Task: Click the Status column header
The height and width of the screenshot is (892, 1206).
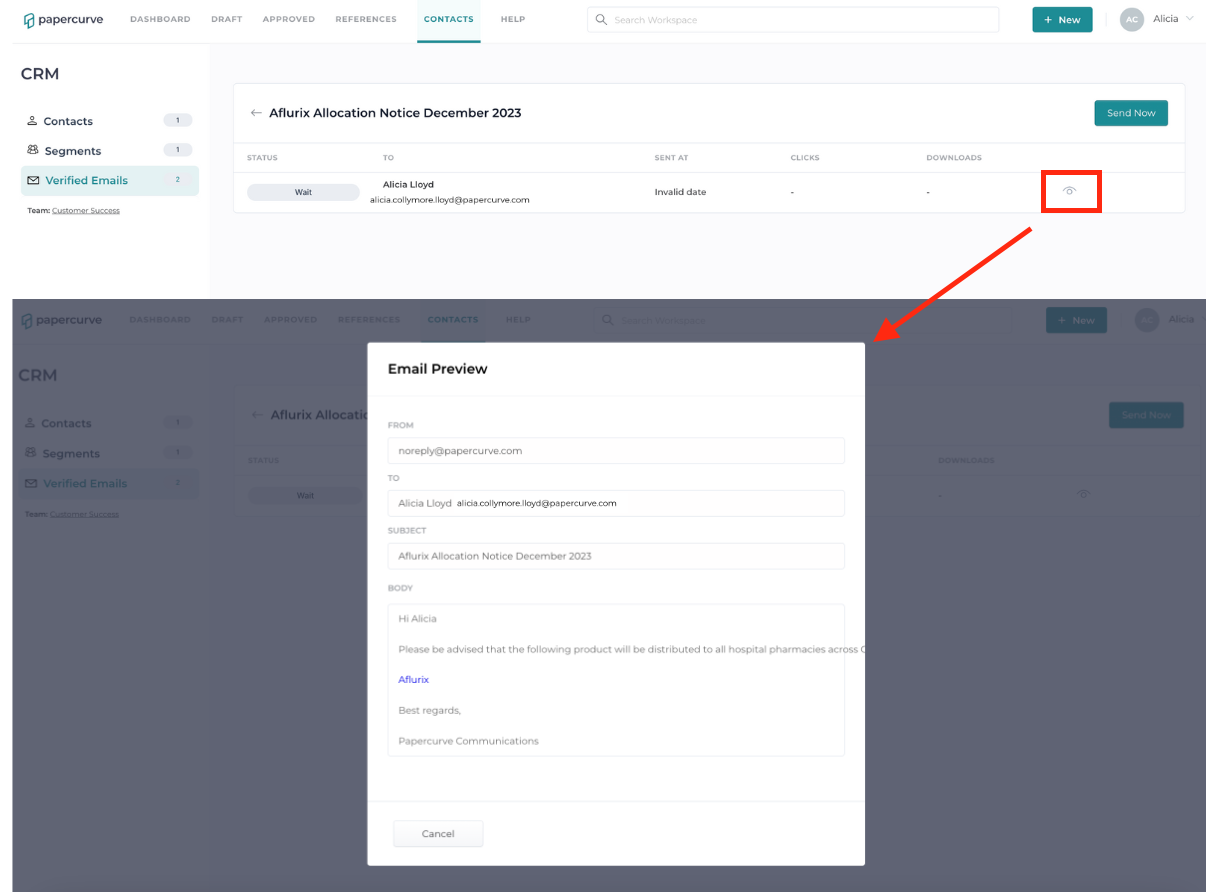Action: pyautogui.click(x=262, y=158)
